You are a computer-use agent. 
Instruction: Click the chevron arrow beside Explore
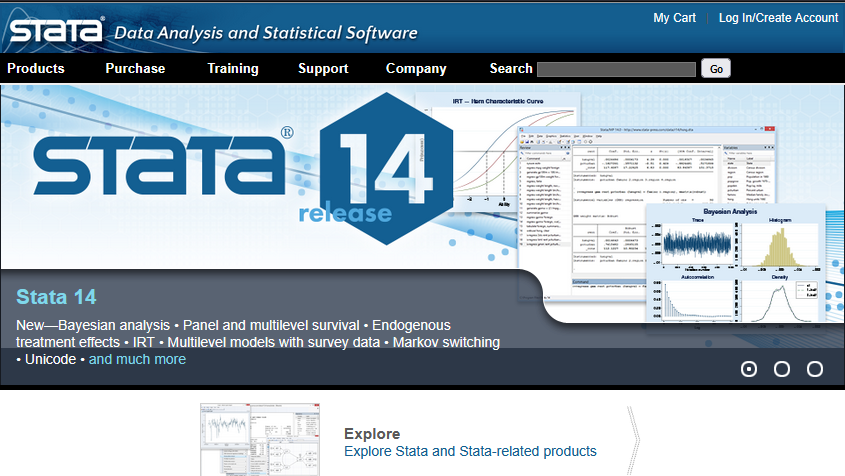[634, 441]
